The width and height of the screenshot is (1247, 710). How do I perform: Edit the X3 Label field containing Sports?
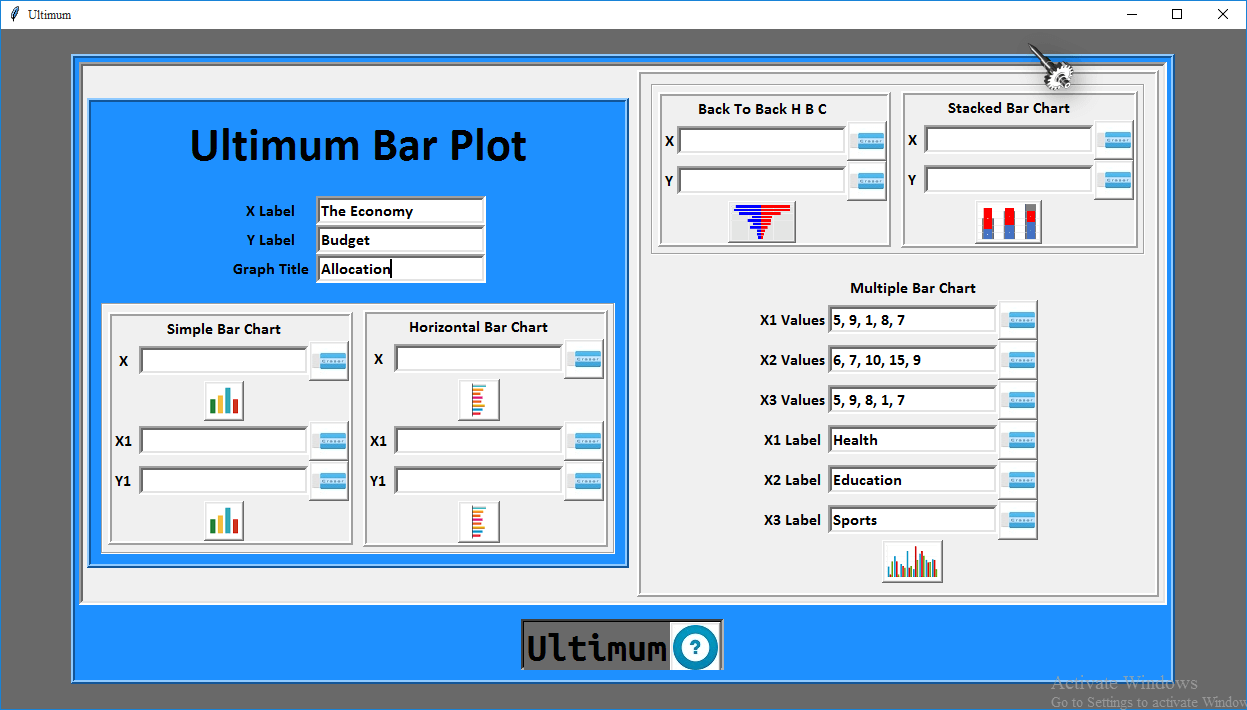tap(913, 520)
